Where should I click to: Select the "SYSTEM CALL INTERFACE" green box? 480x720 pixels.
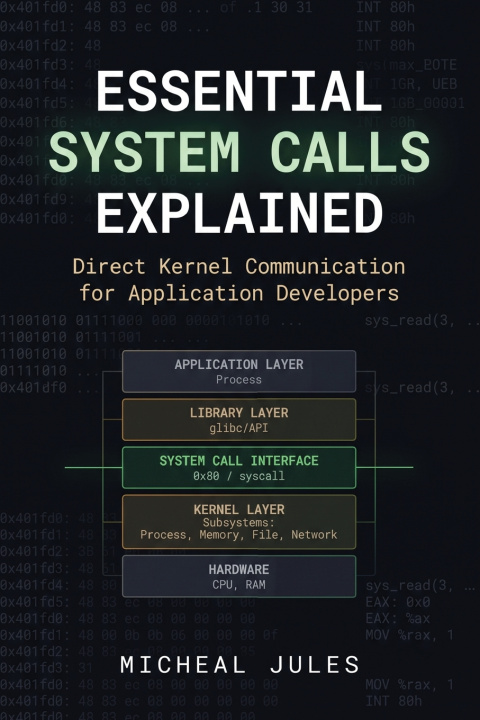click(239, 467)
